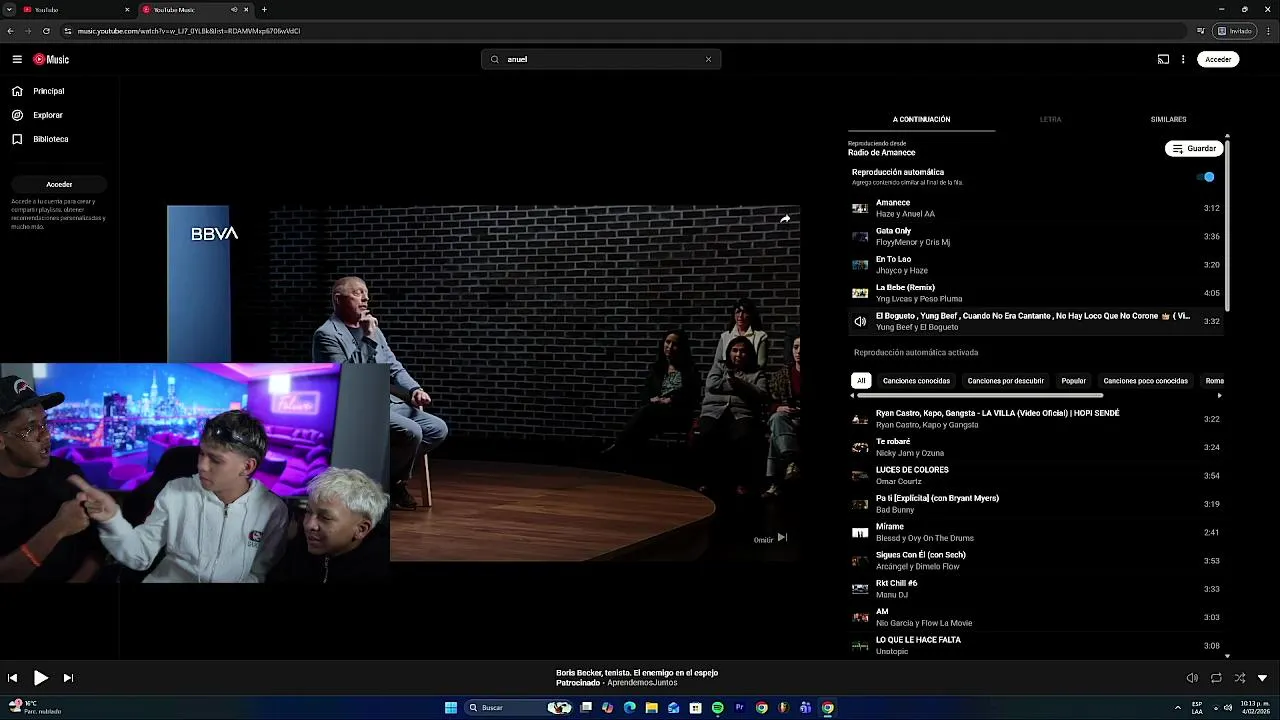Viewport: 1280px width, 720px height.
Task: Click the La Bebe (Remix) thumbnail
Action: [860, 293]
